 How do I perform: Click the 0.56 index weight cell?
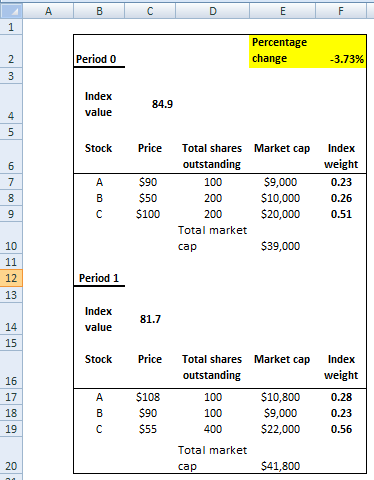[x=341, y=429]
